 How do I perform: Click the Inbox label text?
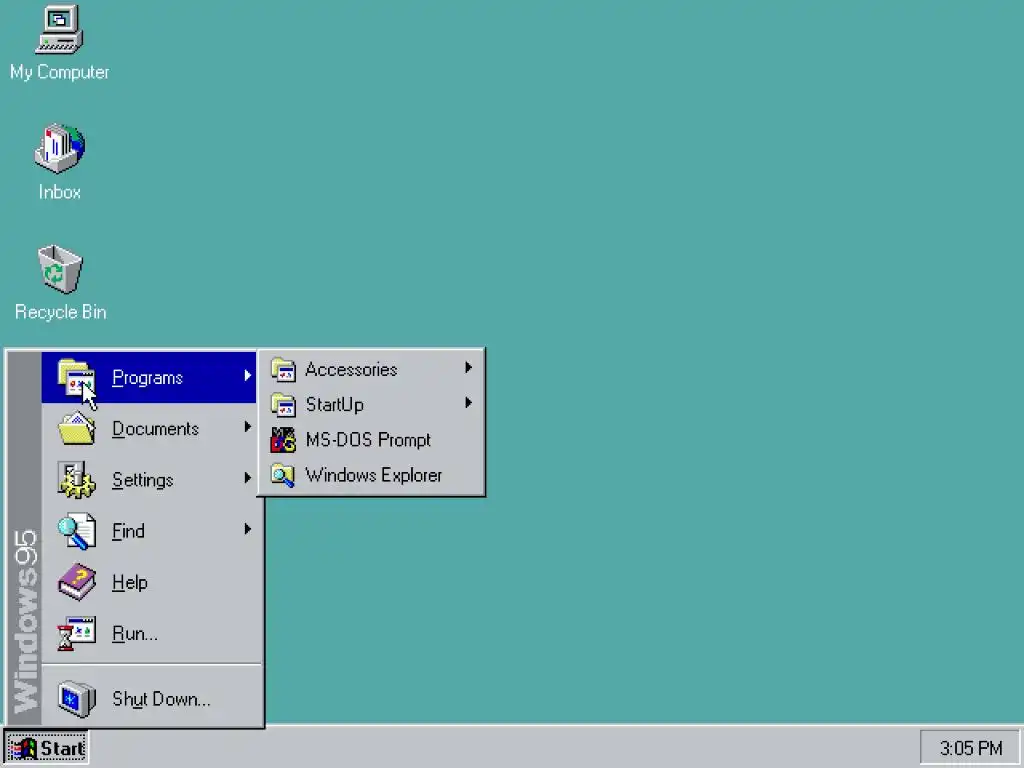click(59, 192)
